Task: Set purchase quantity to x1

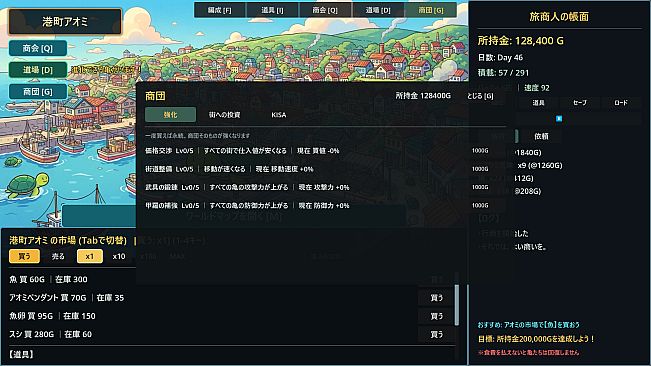Action: click(90, 256)
